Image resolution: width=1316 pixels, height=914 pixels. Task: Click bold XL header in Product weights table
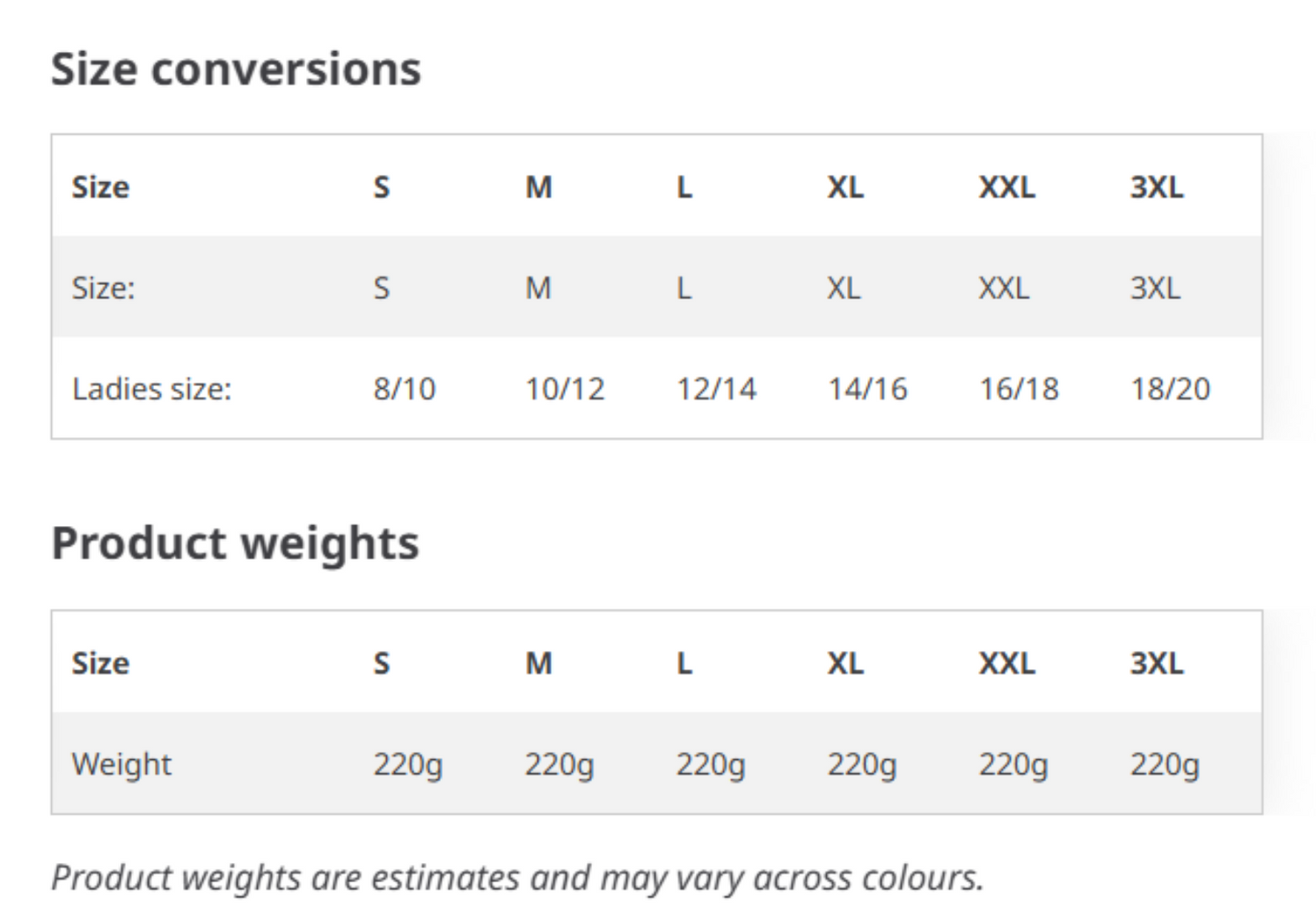[845, 664]
